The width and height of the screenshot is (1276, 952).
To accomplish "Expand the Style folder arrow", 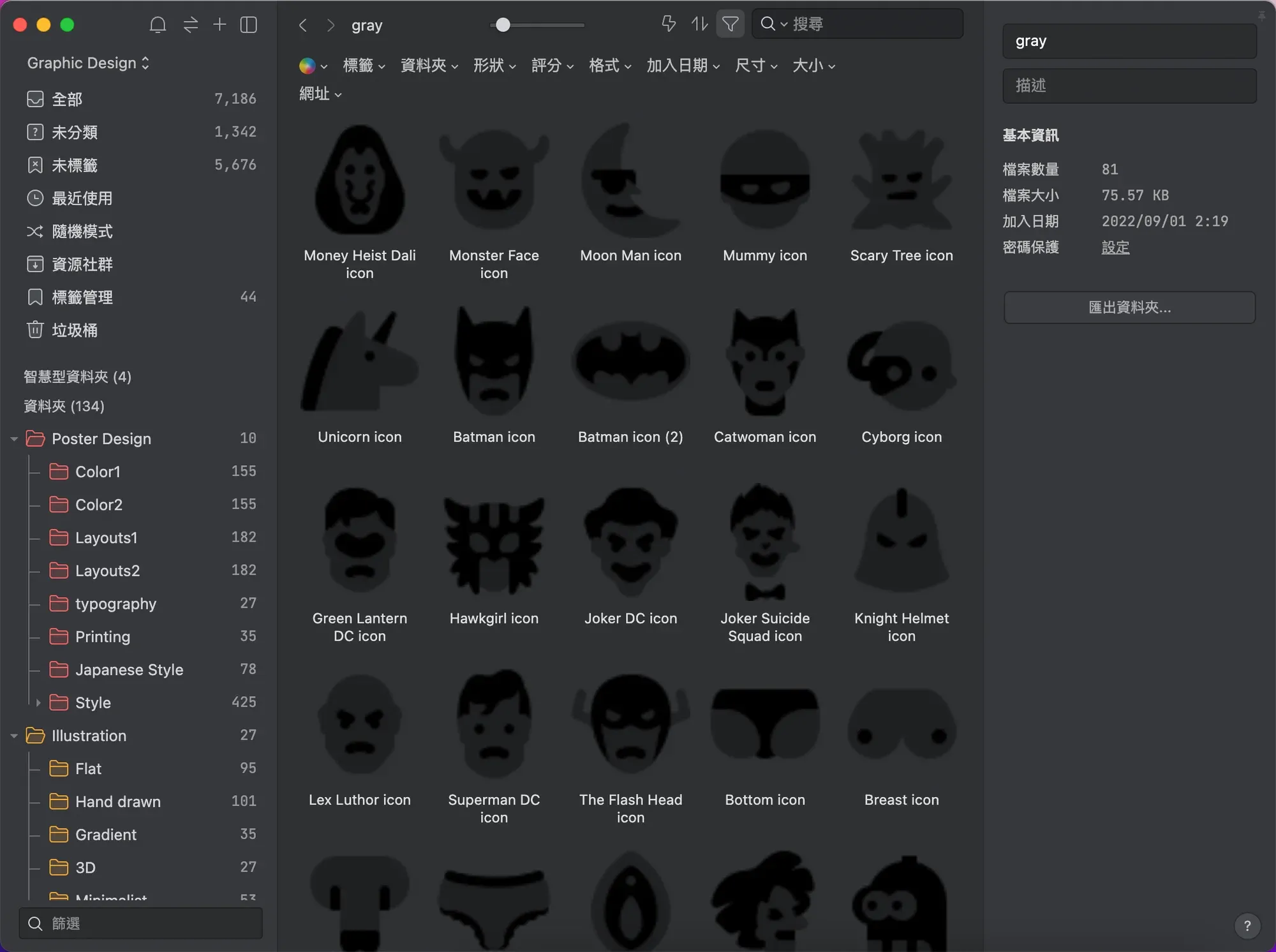I will click(x=38, y=703).
